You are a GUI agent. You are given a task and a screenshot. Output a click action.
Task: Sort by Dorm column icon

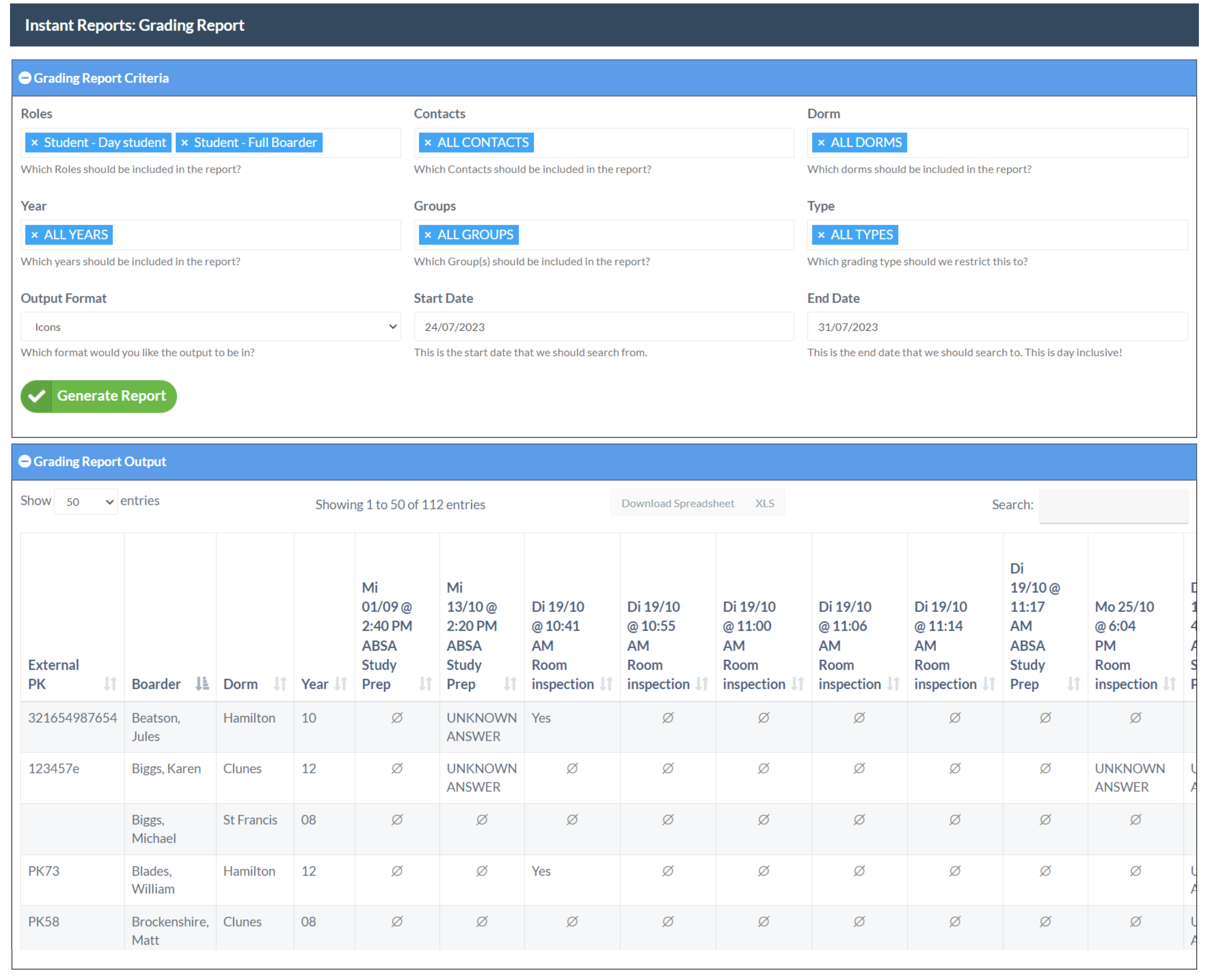280,684
